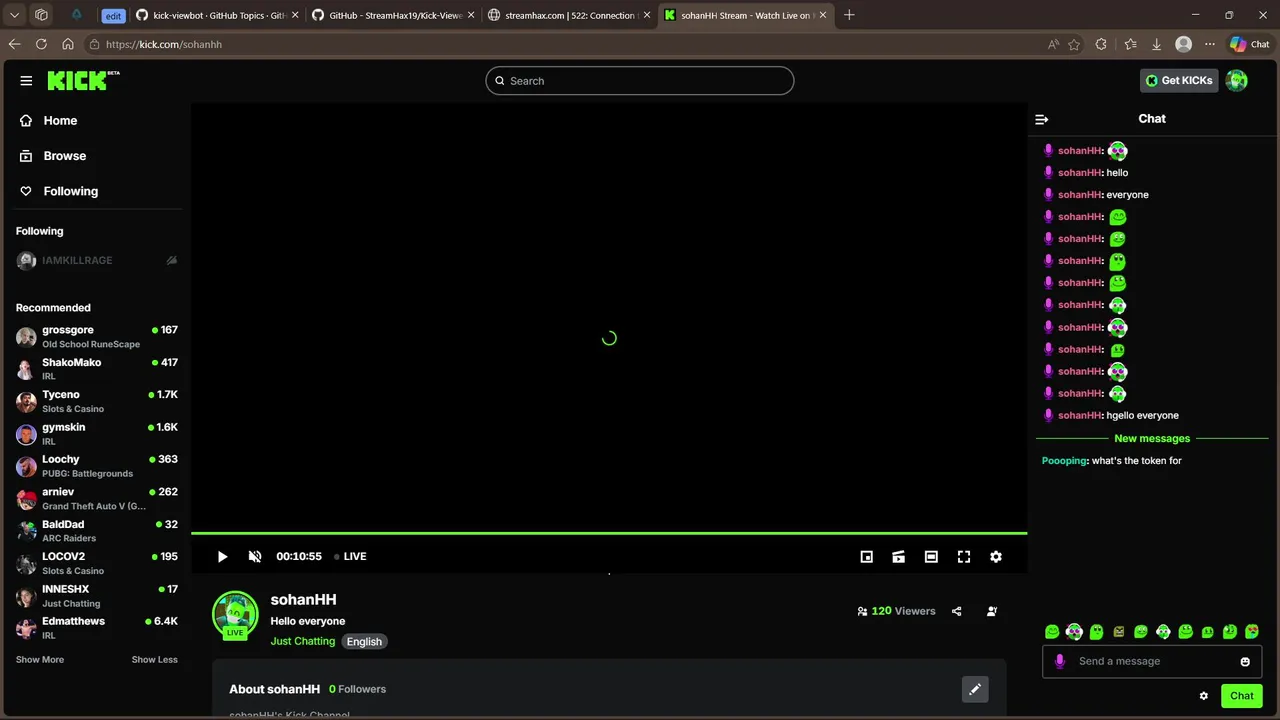This screenshot has height=720, width=1280.
Task: Open the browser home page
Action: tap(68, 44)
